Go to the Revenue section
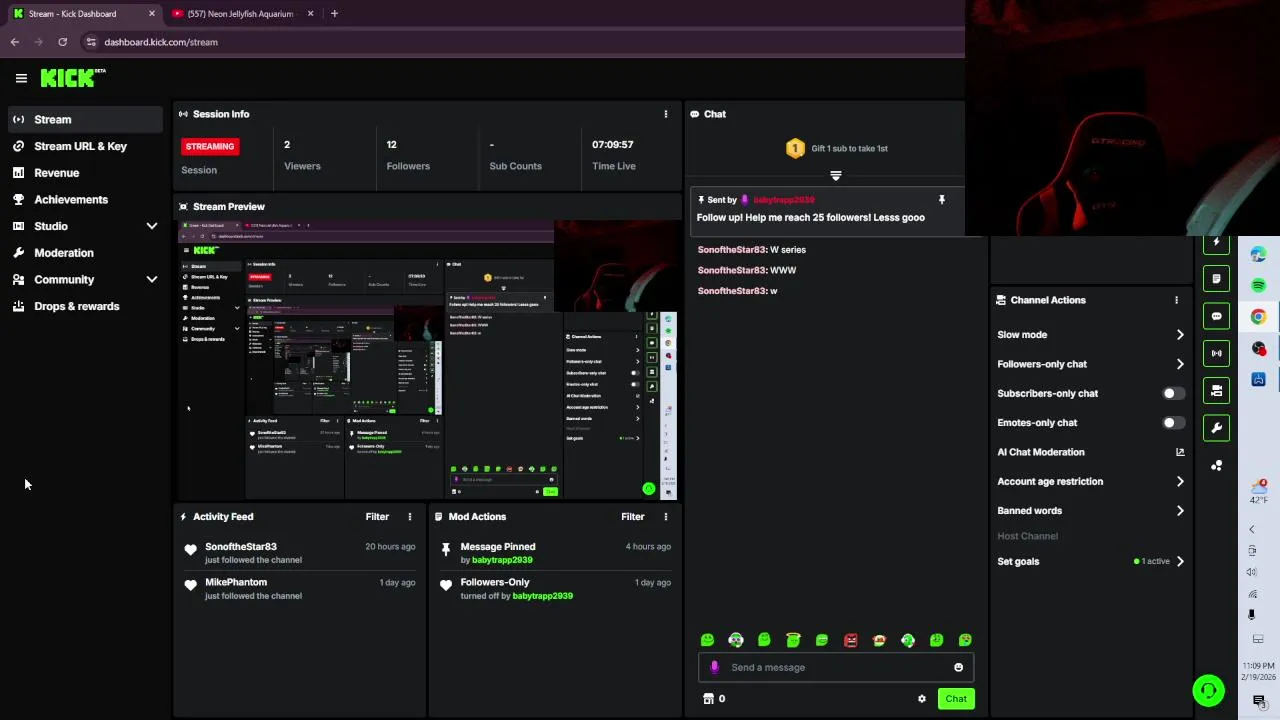 pos(85,173)
